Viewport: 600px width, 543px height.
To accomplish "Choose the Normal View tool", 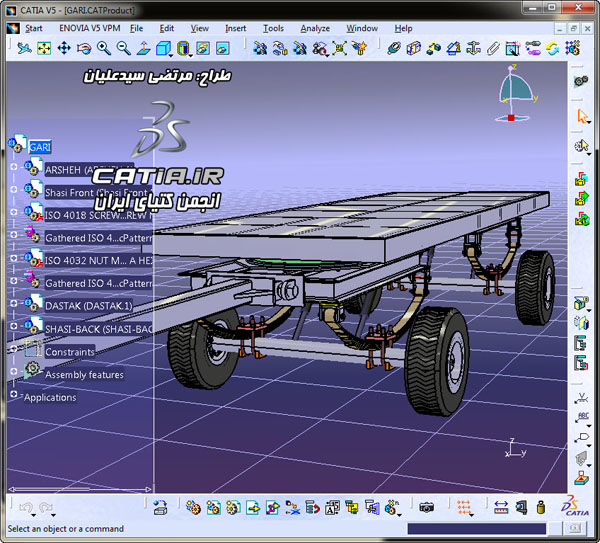I will [x=143, y=49].
